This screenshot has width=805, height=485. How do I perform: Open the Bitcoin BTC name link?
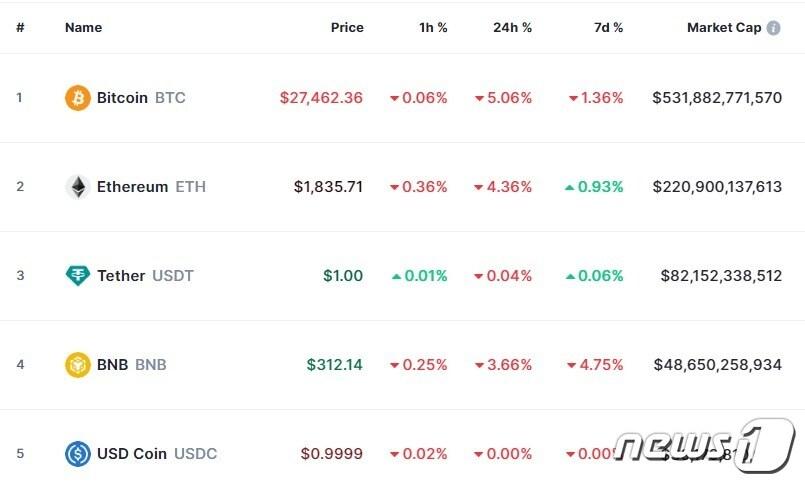pyautogui.click(x=140, y=98)
